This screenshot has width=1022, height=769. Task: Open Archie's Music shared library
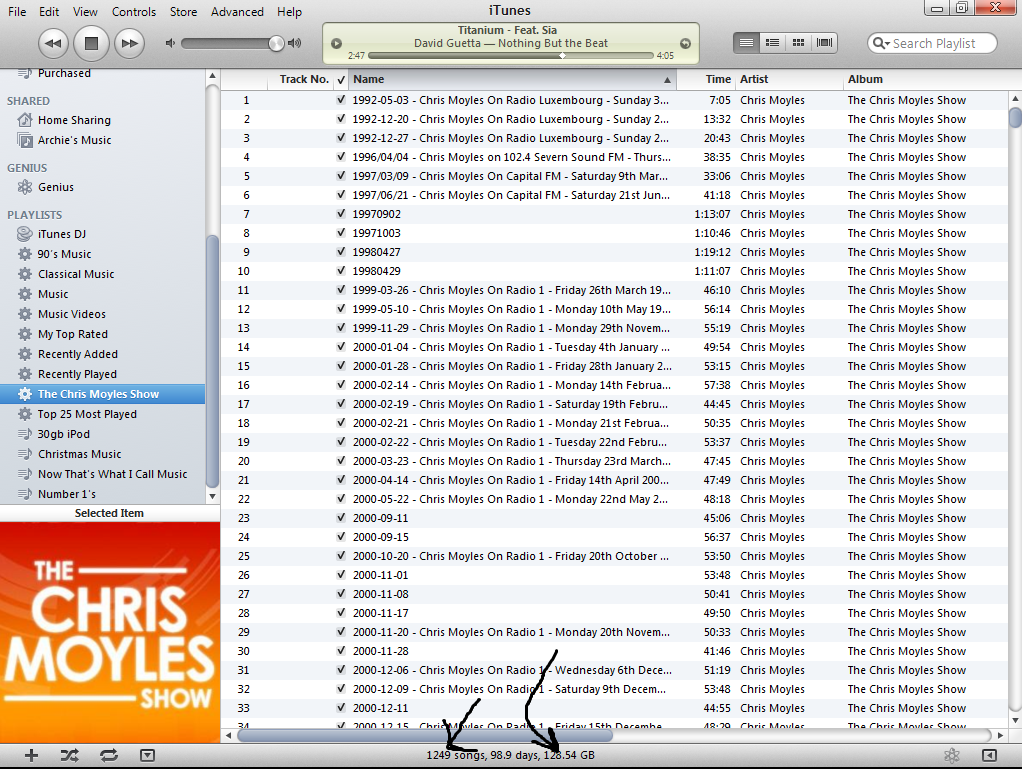coord(74,140)
